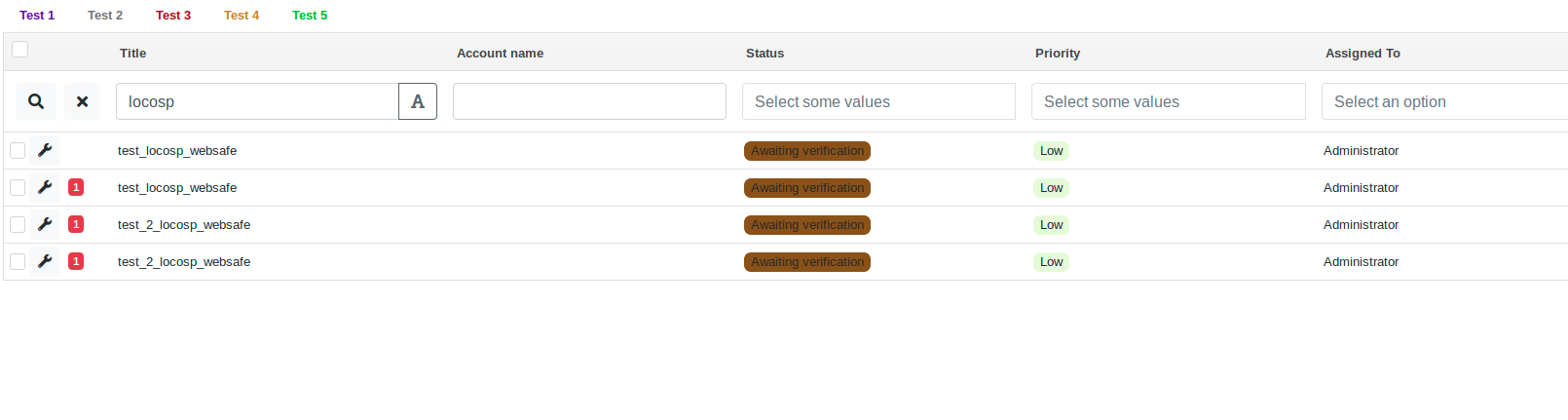Image resolution: width=1568 pixels, height=420 pixels.
Task: Switch to the Test 5 tab
Action: pyautogui.click(x=310, y=15)
